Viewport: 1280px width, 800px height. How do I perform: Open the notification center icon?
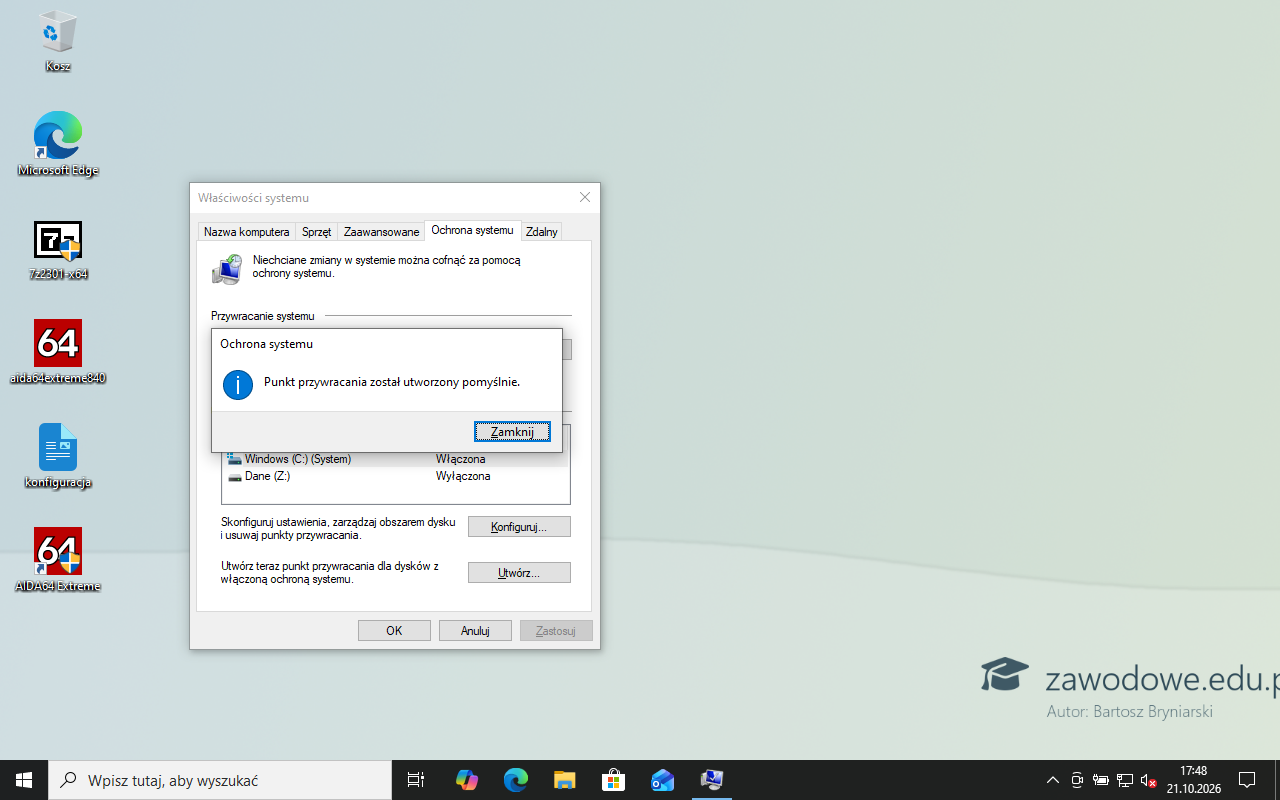[1247, 780]
